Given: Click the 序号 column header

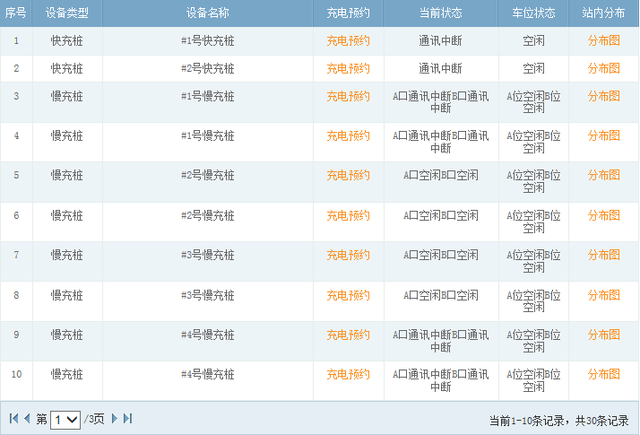Looking at the screenshot, I should tap(16, 13).
